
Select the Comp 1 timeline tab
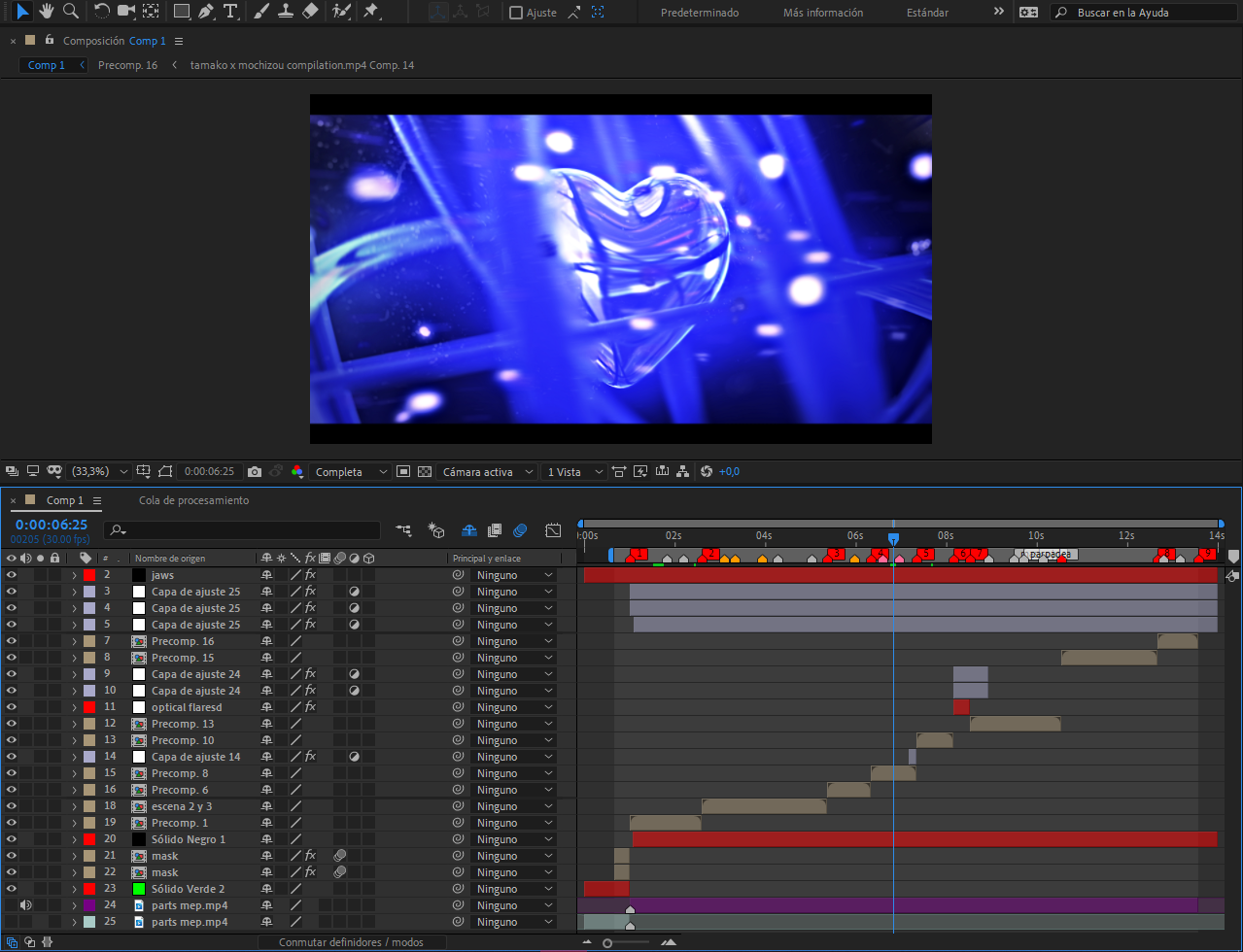point(65,500)
